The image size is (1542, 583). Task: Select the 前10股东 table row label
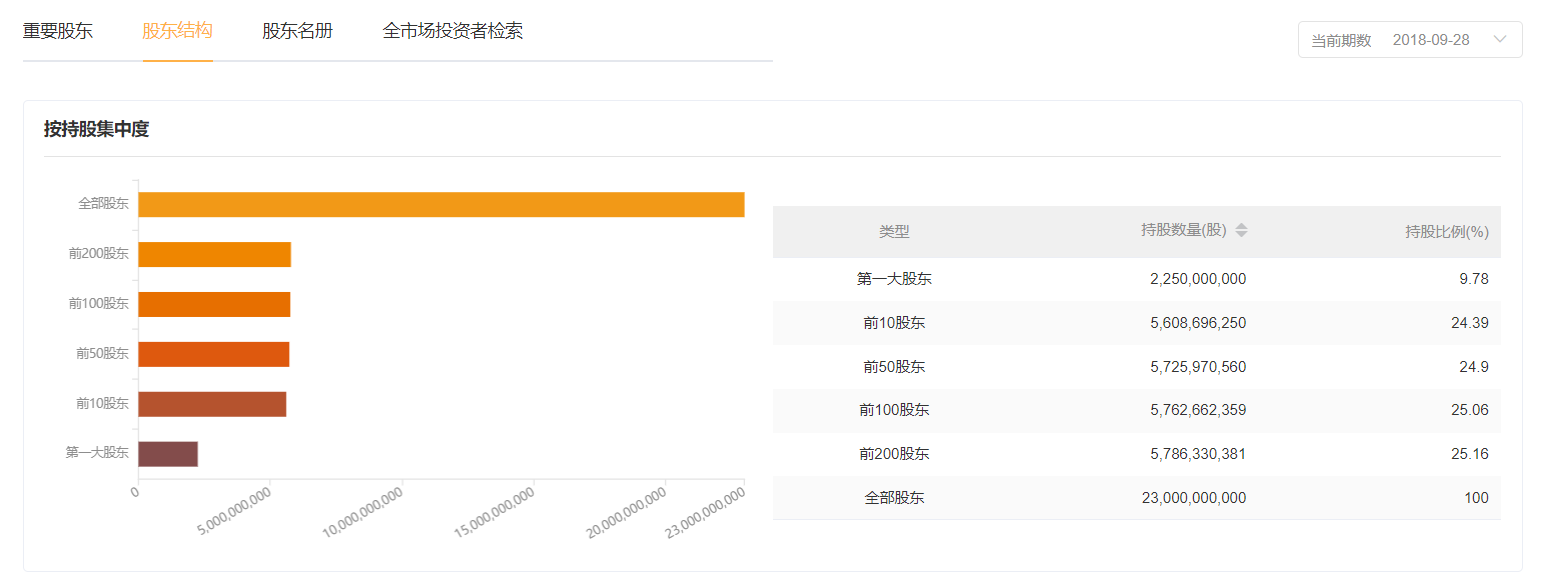tap(894, 323)
